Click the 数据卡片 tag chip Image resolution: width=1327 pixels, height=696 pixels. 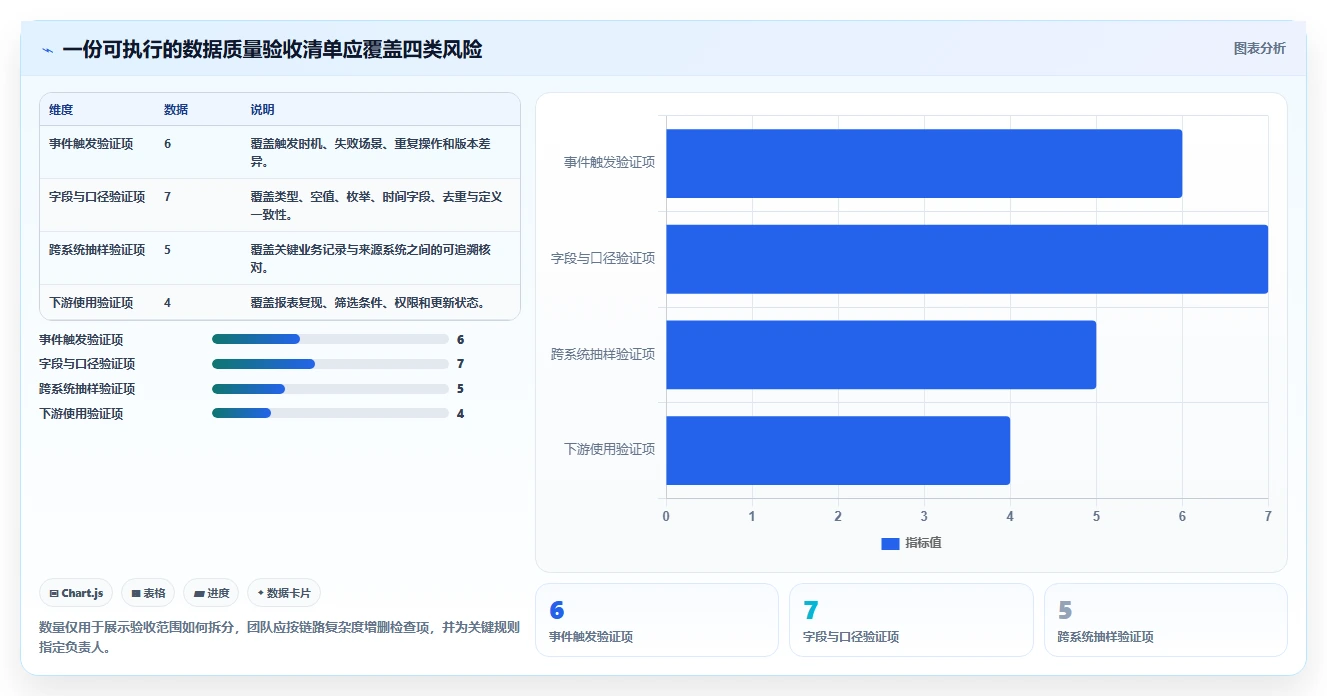[284, 593]
